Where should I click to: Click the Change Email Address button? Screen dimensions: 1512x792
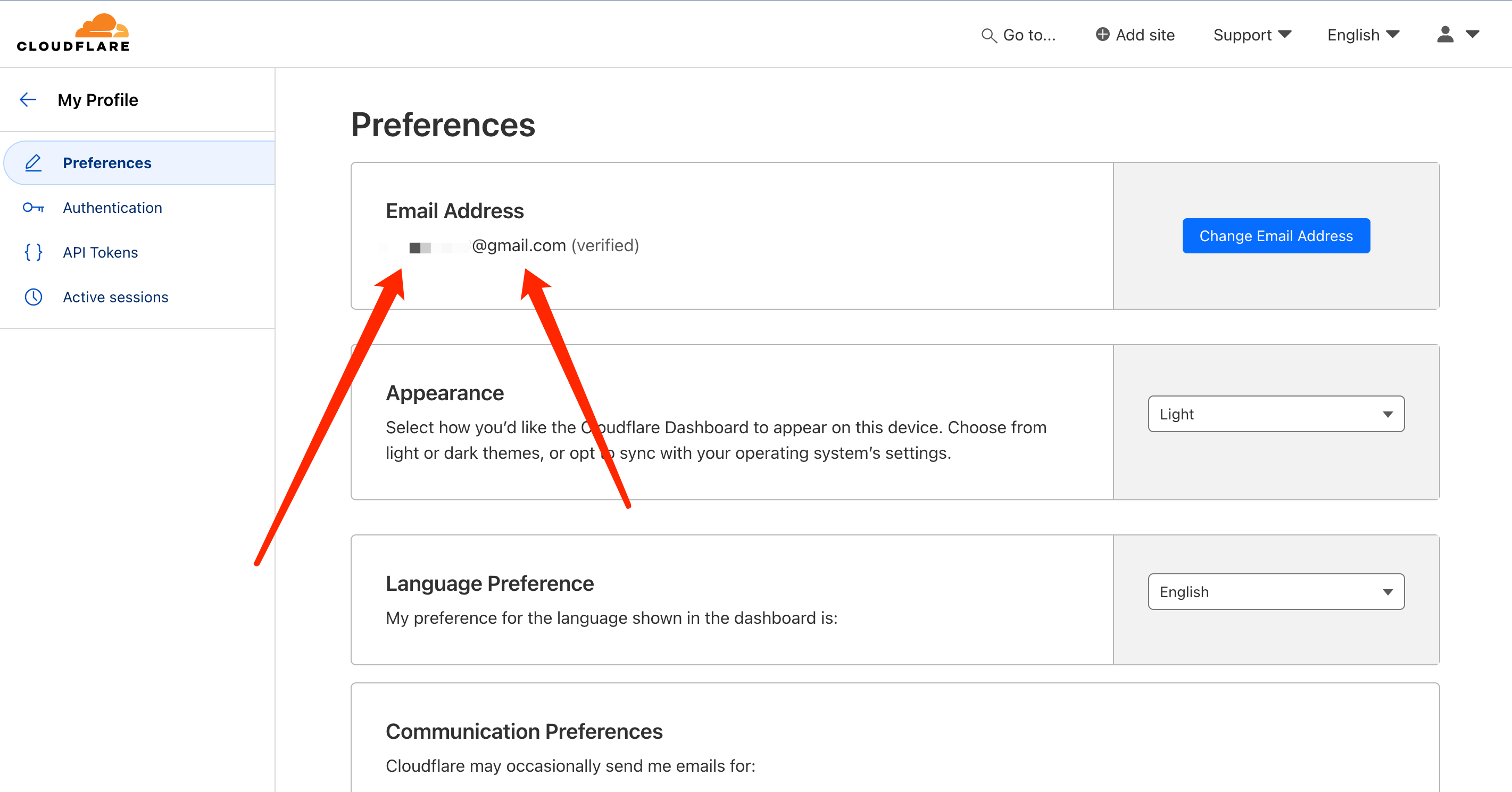click(1275, 236)
